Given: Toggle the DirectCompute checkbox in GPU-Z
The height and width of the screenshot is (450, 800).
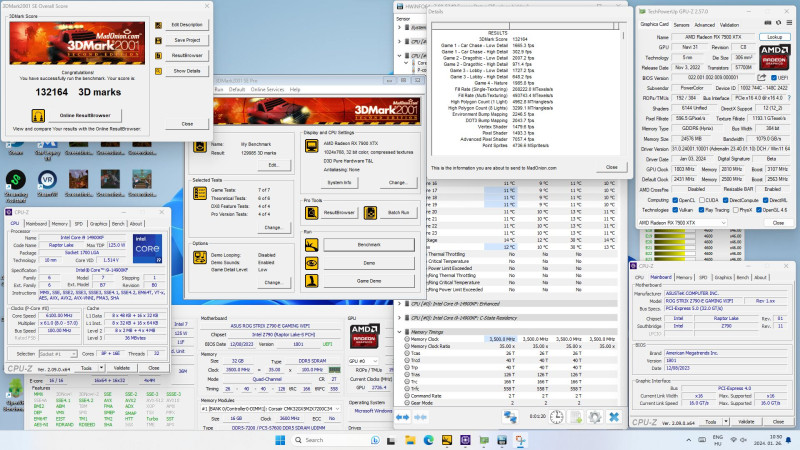Looking at the screenshot, I should 726,200.
